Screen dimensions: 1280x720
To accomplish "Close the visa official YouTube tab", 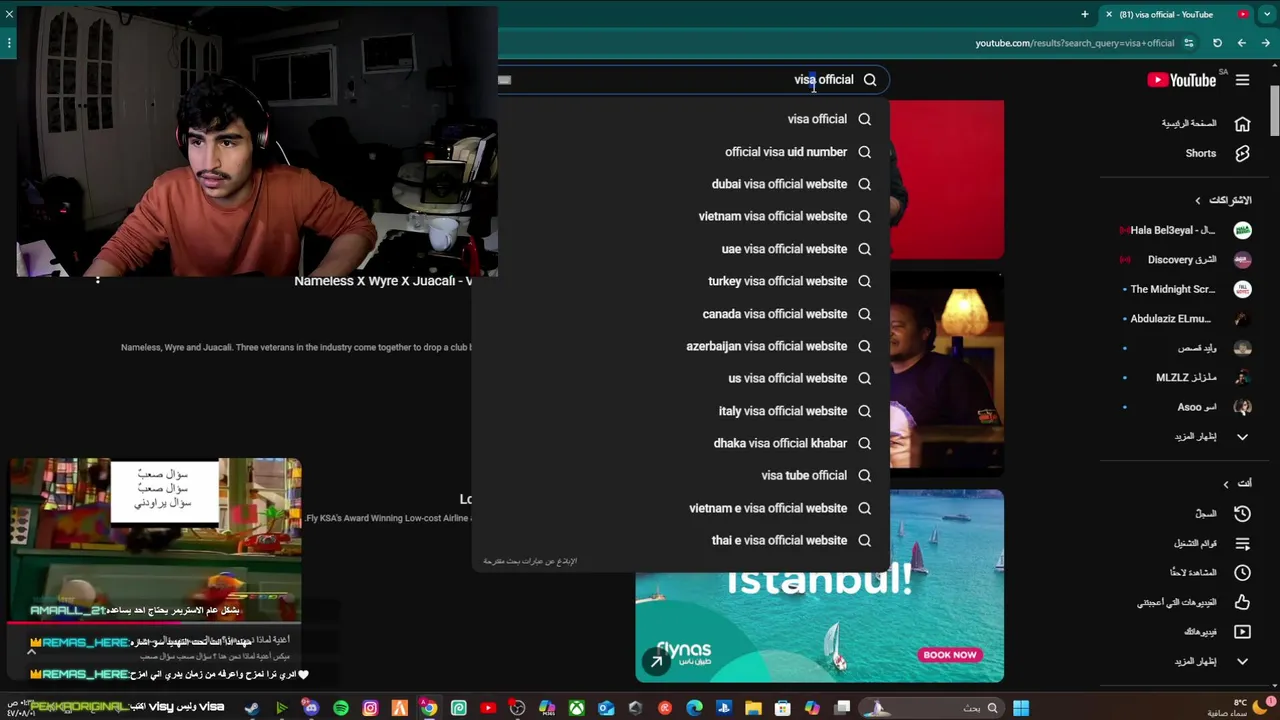I will click(1108, 14).
